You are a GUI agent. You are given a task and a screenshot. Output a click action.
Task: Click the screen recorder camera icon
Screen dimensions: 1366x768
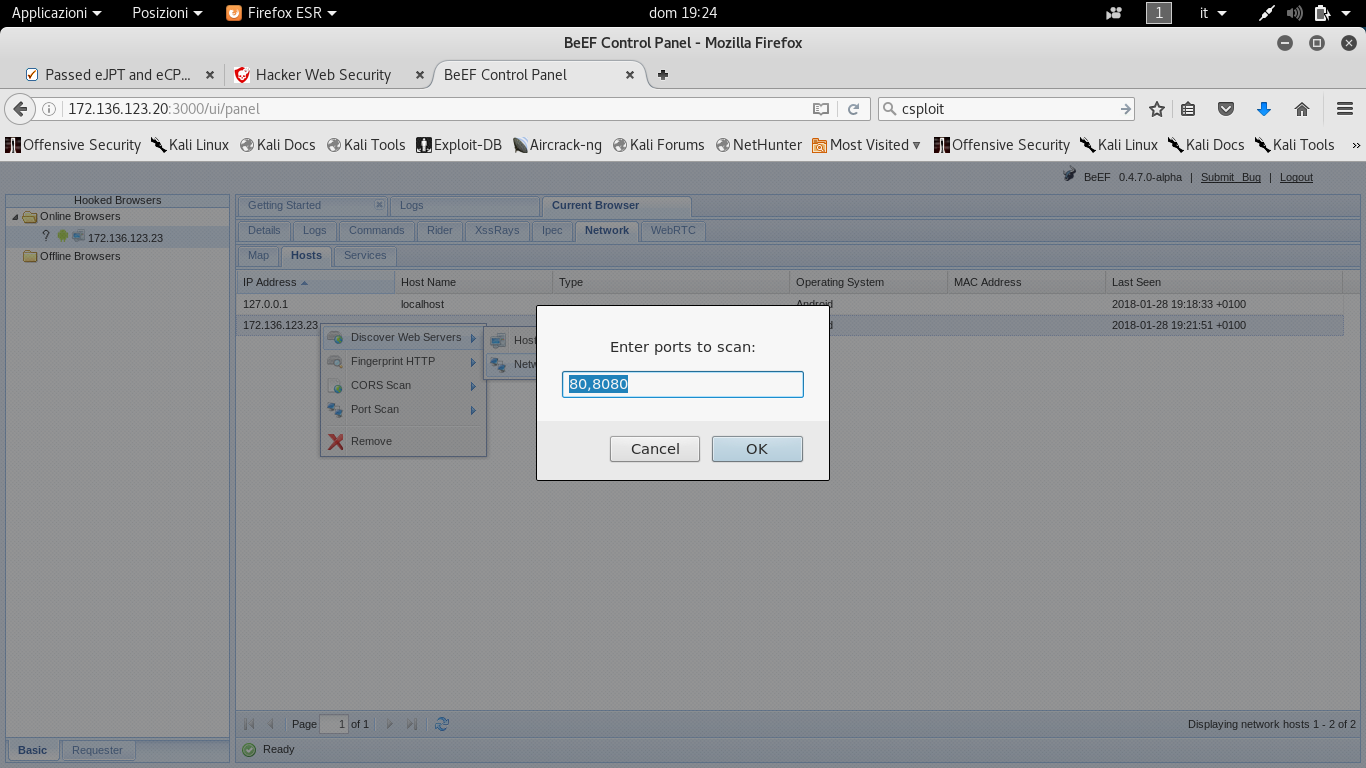[x=1114, y=13]
